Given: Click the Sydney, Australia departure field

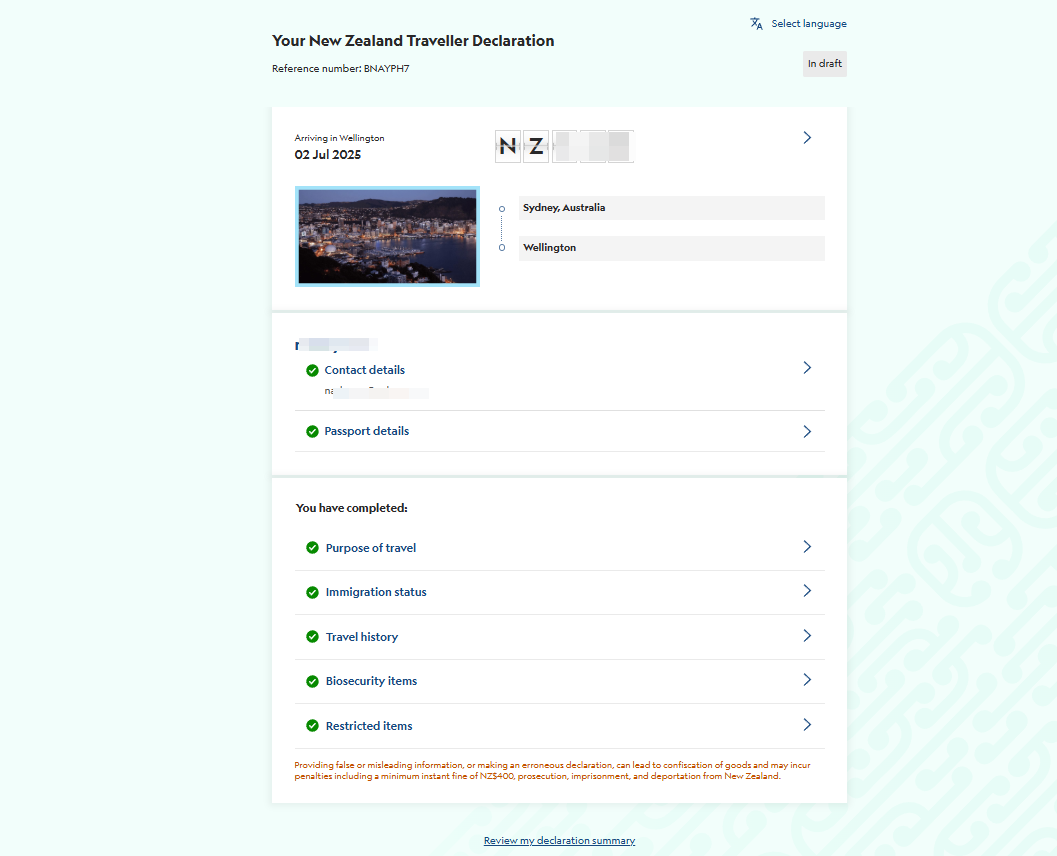Looking at the screenshot, I should click(671, 208).
